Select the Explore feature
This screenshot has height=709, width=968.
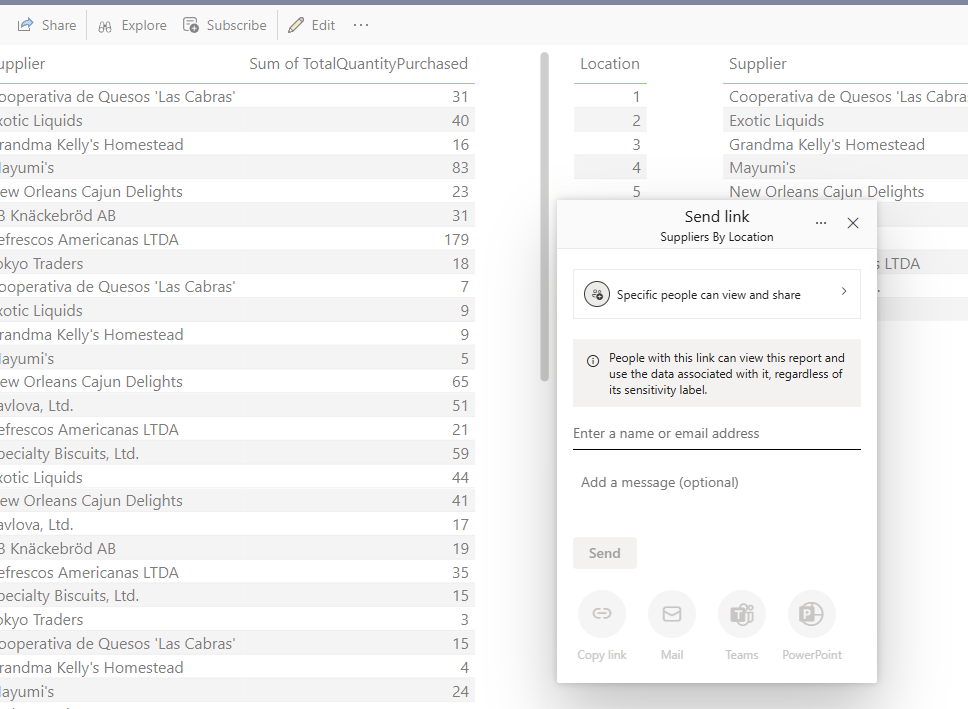pyautogui.click(x=131, y=24)
